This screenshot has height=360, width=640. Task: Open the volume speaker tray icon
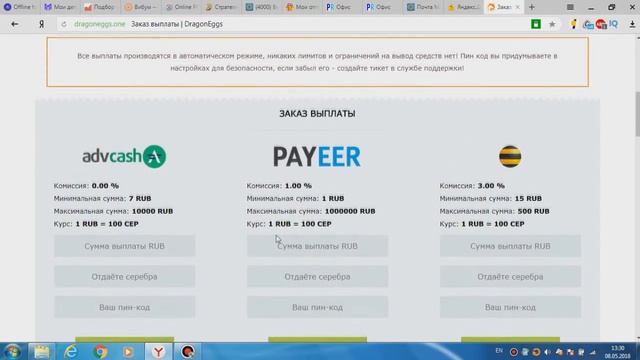click(x=547, y=352)
